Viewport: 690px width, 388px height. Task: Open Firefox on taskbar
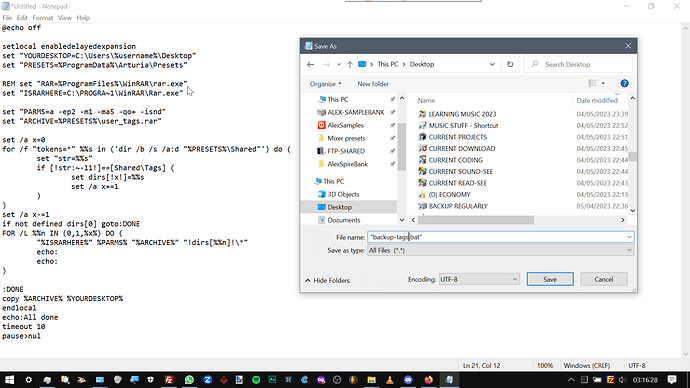coord(428,380)
